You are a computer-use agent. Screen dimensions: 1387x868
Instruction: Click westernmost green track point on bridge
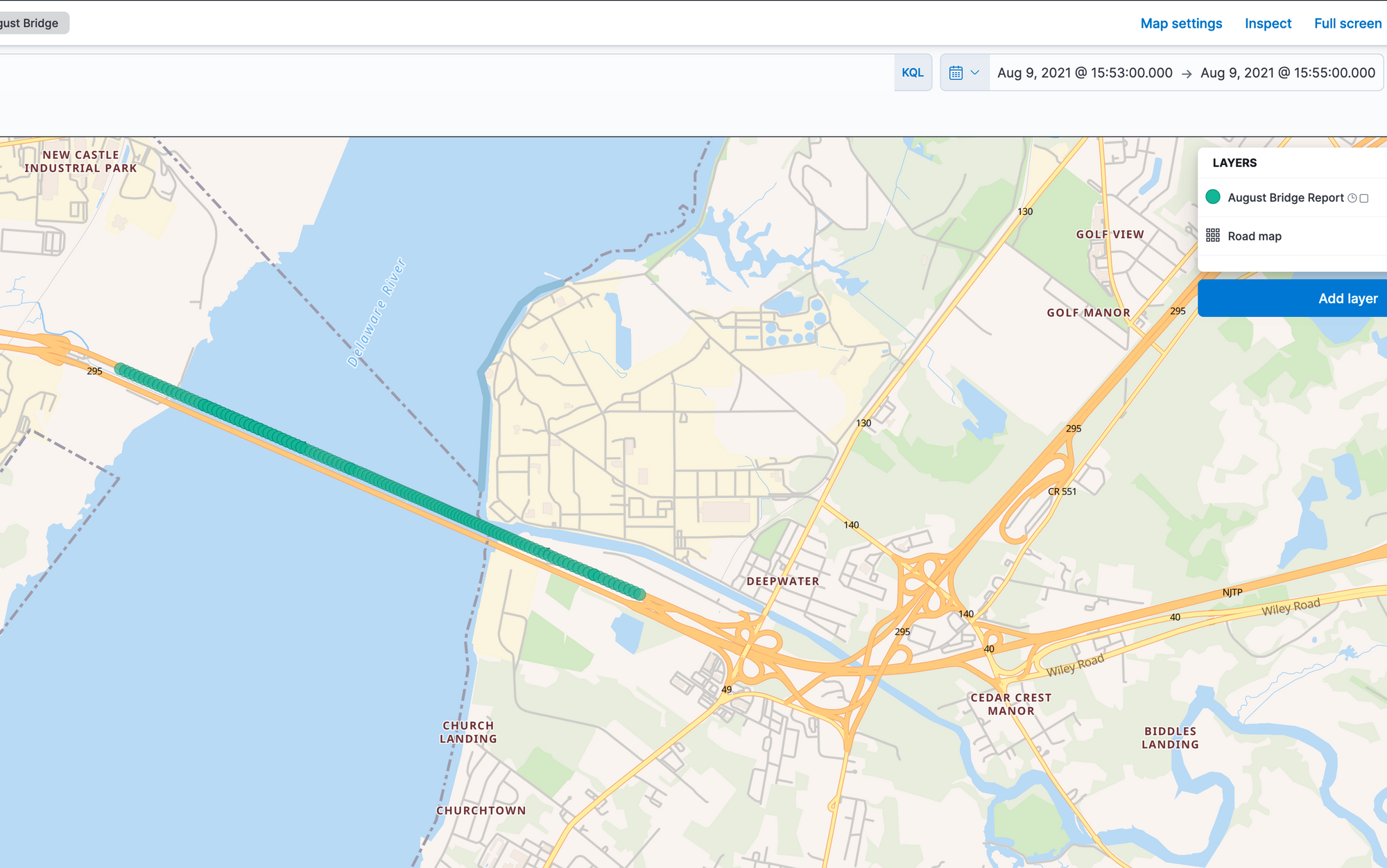coord(119,368)
